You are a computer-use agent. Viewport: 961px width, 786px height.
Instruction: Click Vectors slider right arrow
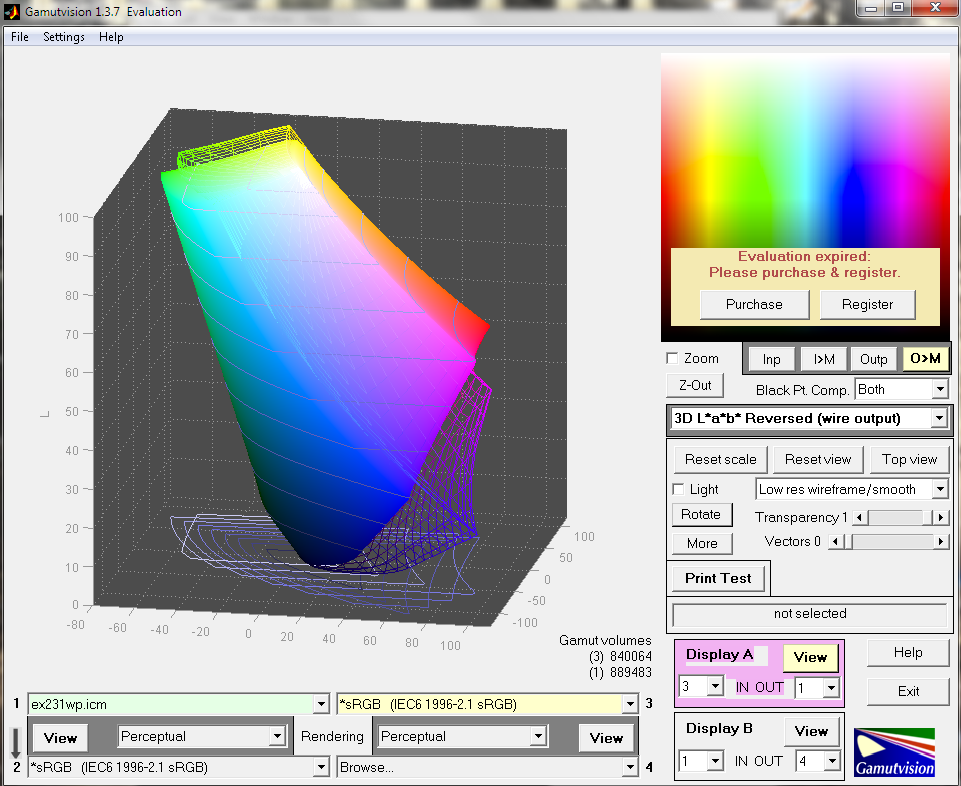click(x=941, y=541)
